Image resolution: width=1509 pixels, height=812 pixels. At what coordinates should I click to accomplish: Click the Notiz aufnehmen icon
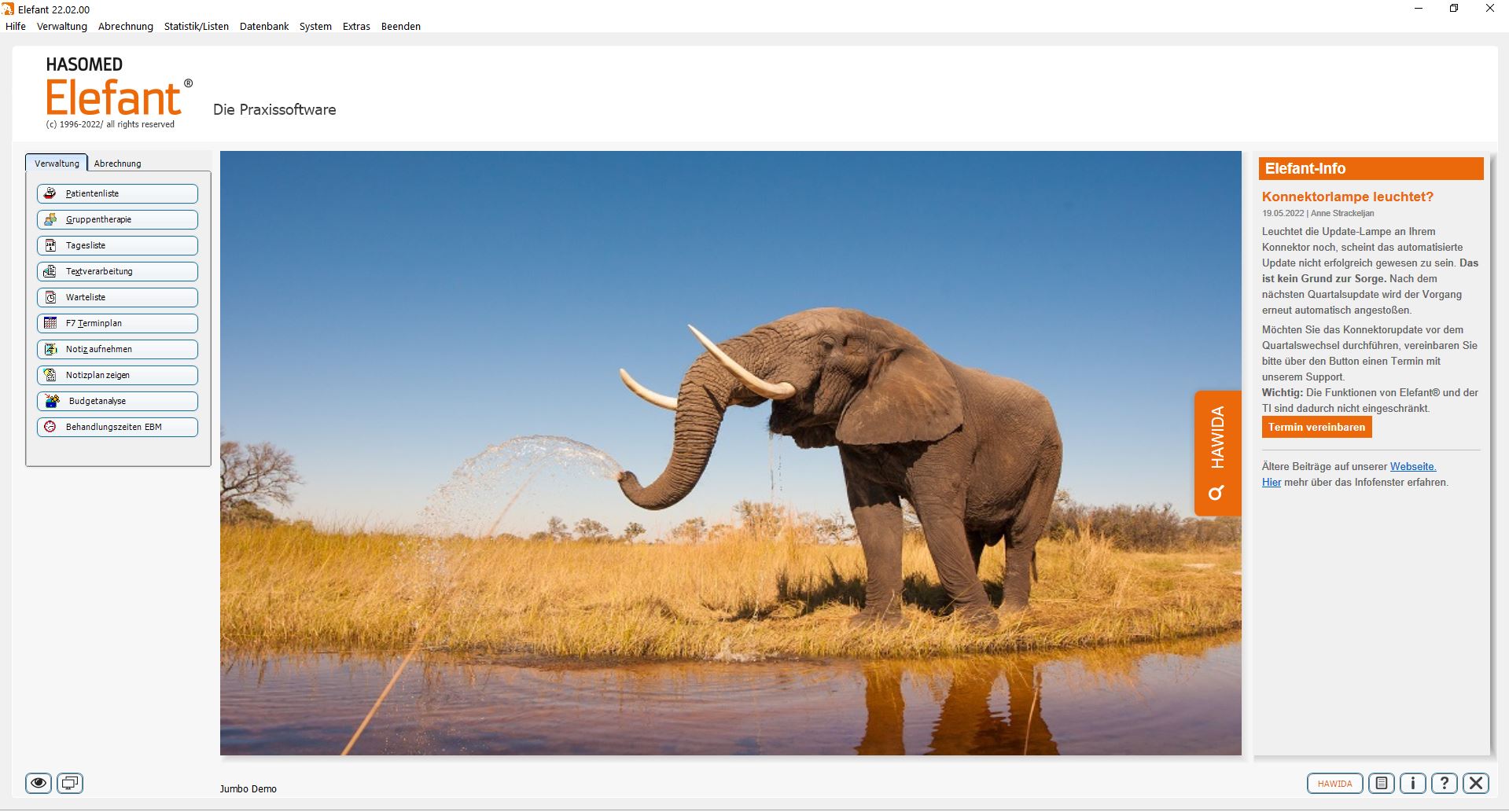(x=50, y=349)
